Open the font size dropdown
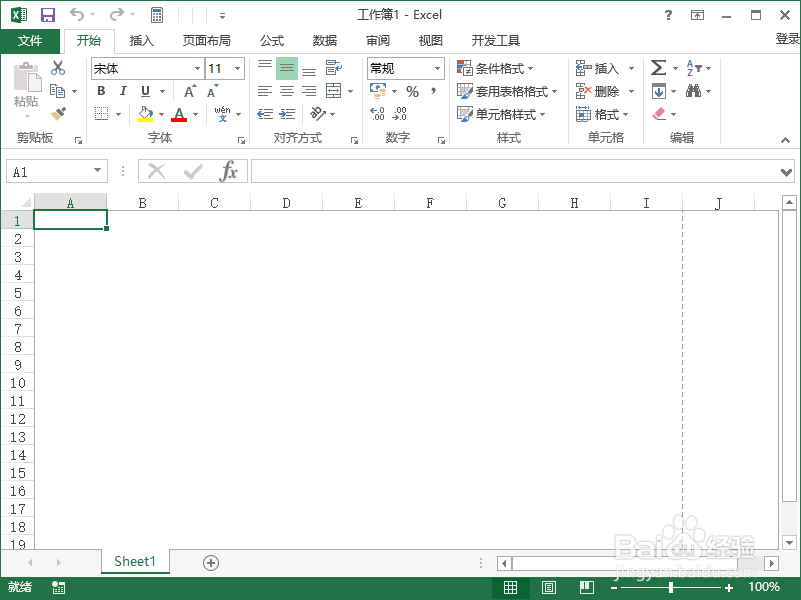The image size is (801, 600). [235, 68]
